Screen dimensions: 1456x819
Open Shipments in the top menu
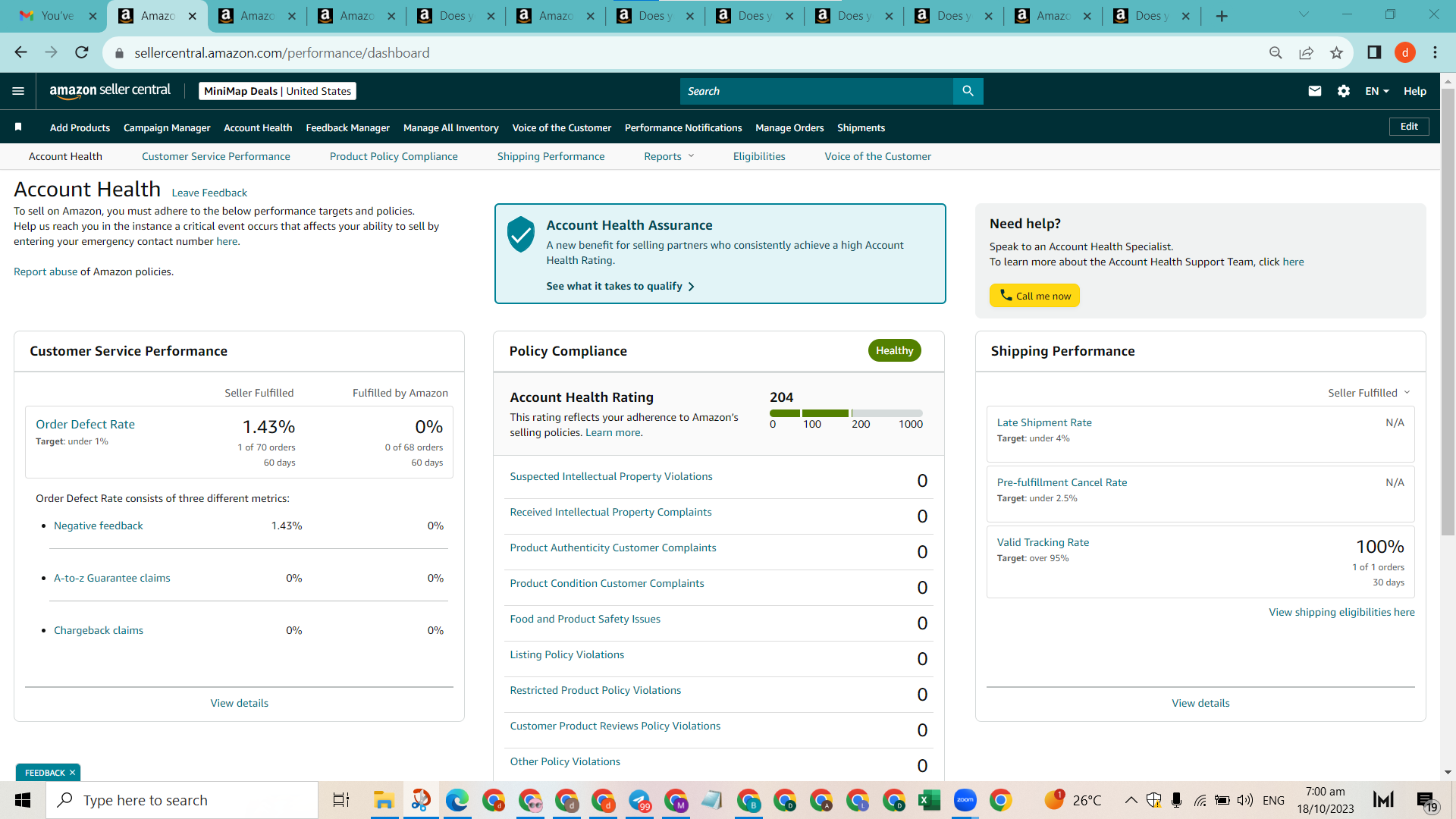pyautogui.click(x=861, y=127)
